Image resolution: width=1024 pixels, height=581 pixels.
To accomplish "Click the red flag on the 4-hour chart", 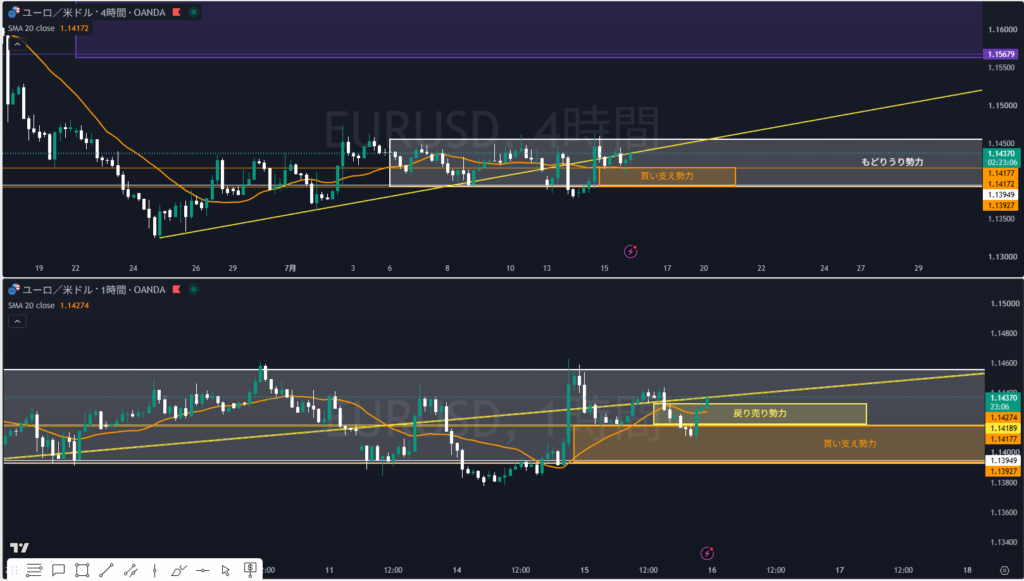I will point(176,12).
